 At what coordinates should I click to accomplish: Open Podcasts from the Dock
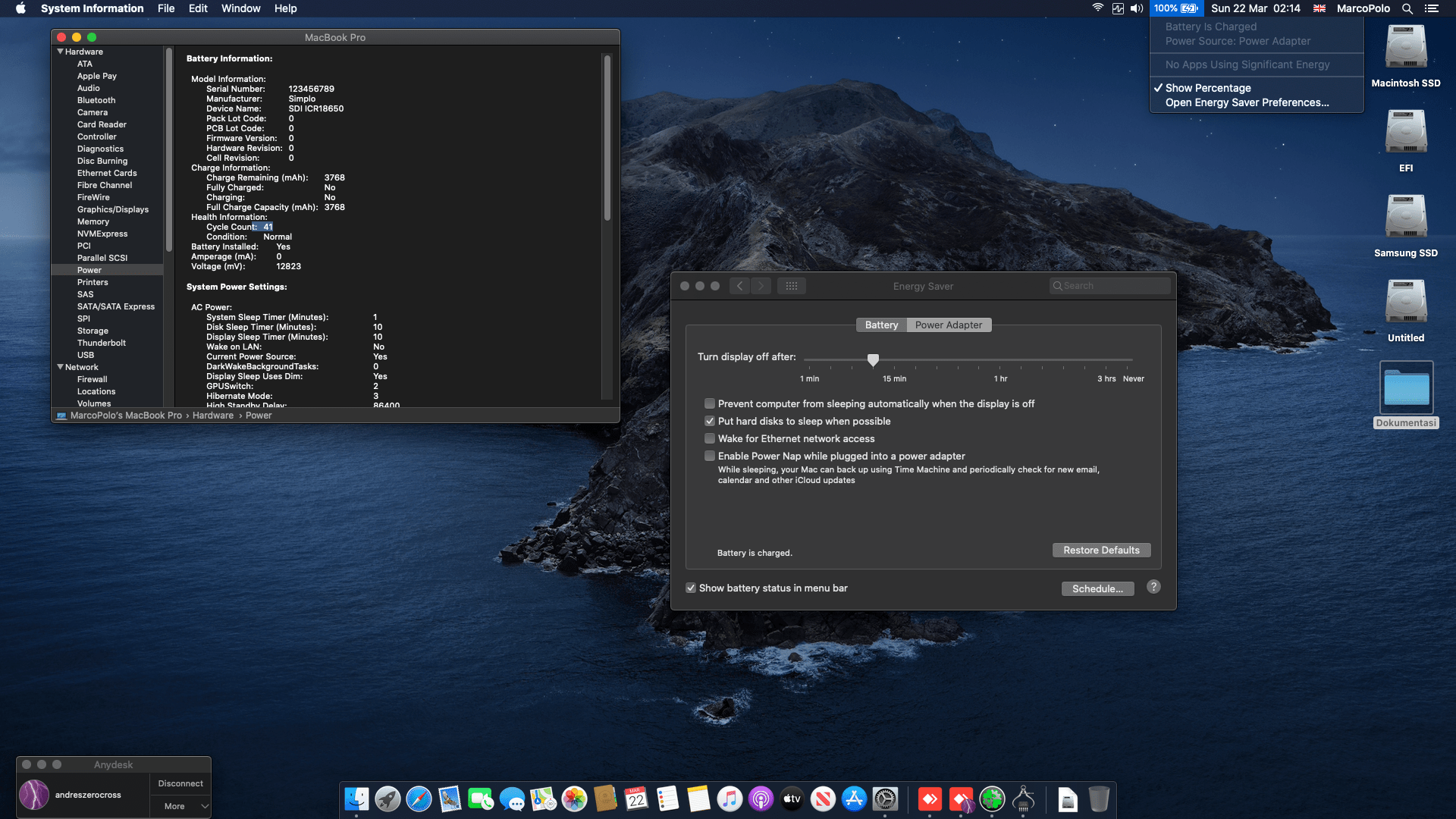click(x=761, y=799)
